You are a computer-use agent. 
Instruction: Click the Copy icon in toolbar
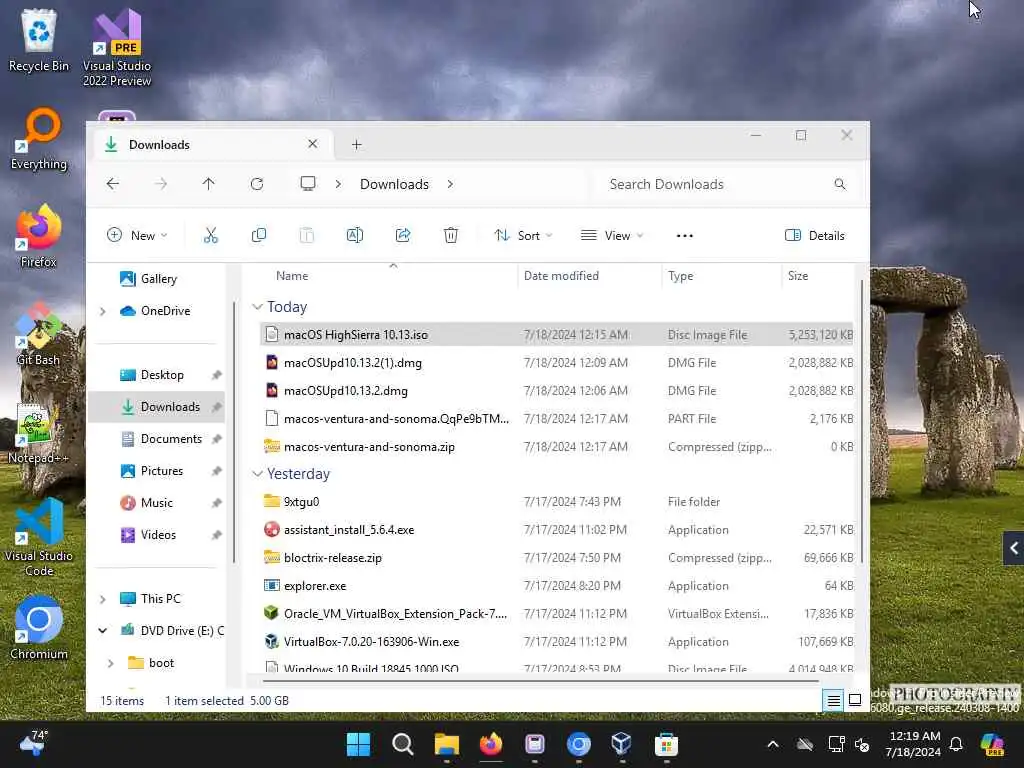259,235
